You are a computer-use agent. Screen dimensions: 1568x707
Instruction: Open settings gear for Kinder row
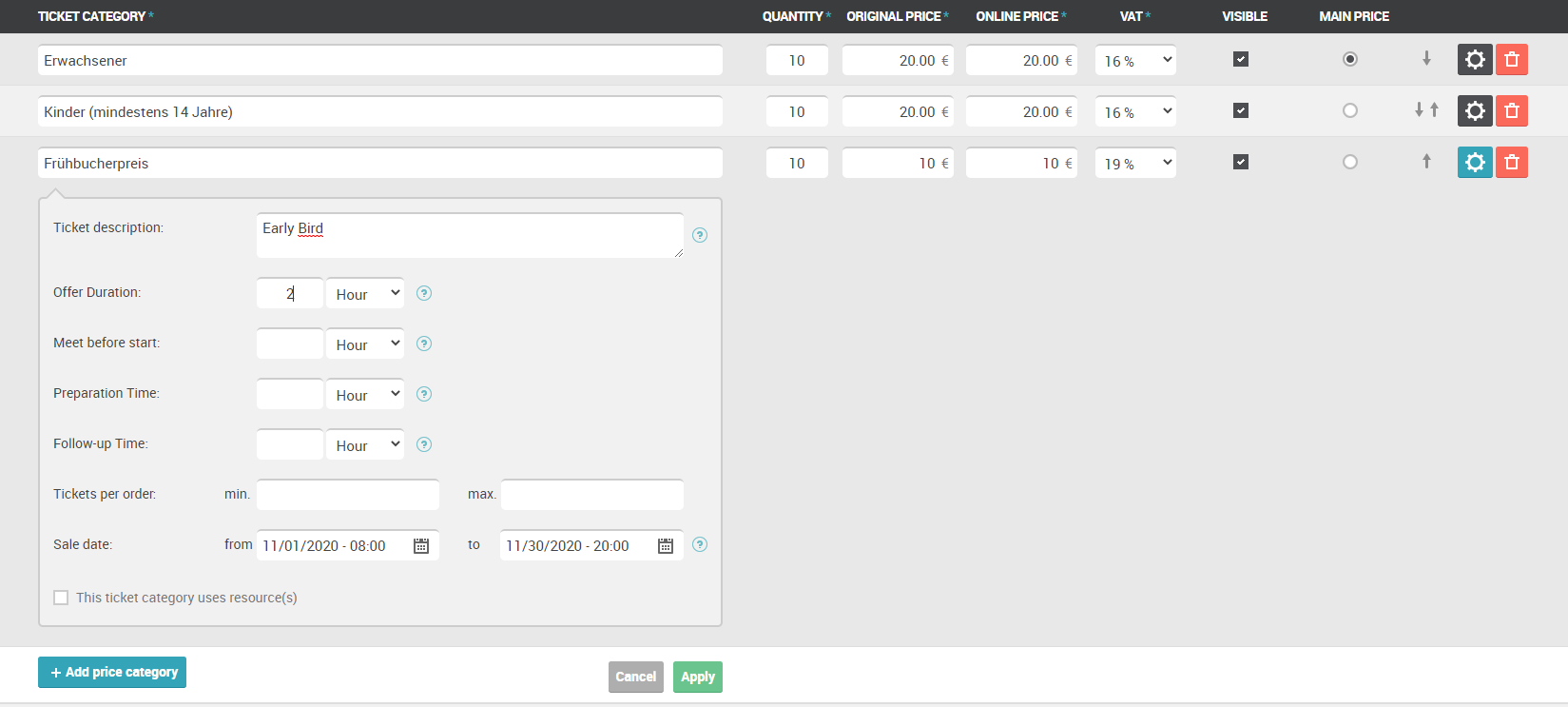pos(1475,111)
